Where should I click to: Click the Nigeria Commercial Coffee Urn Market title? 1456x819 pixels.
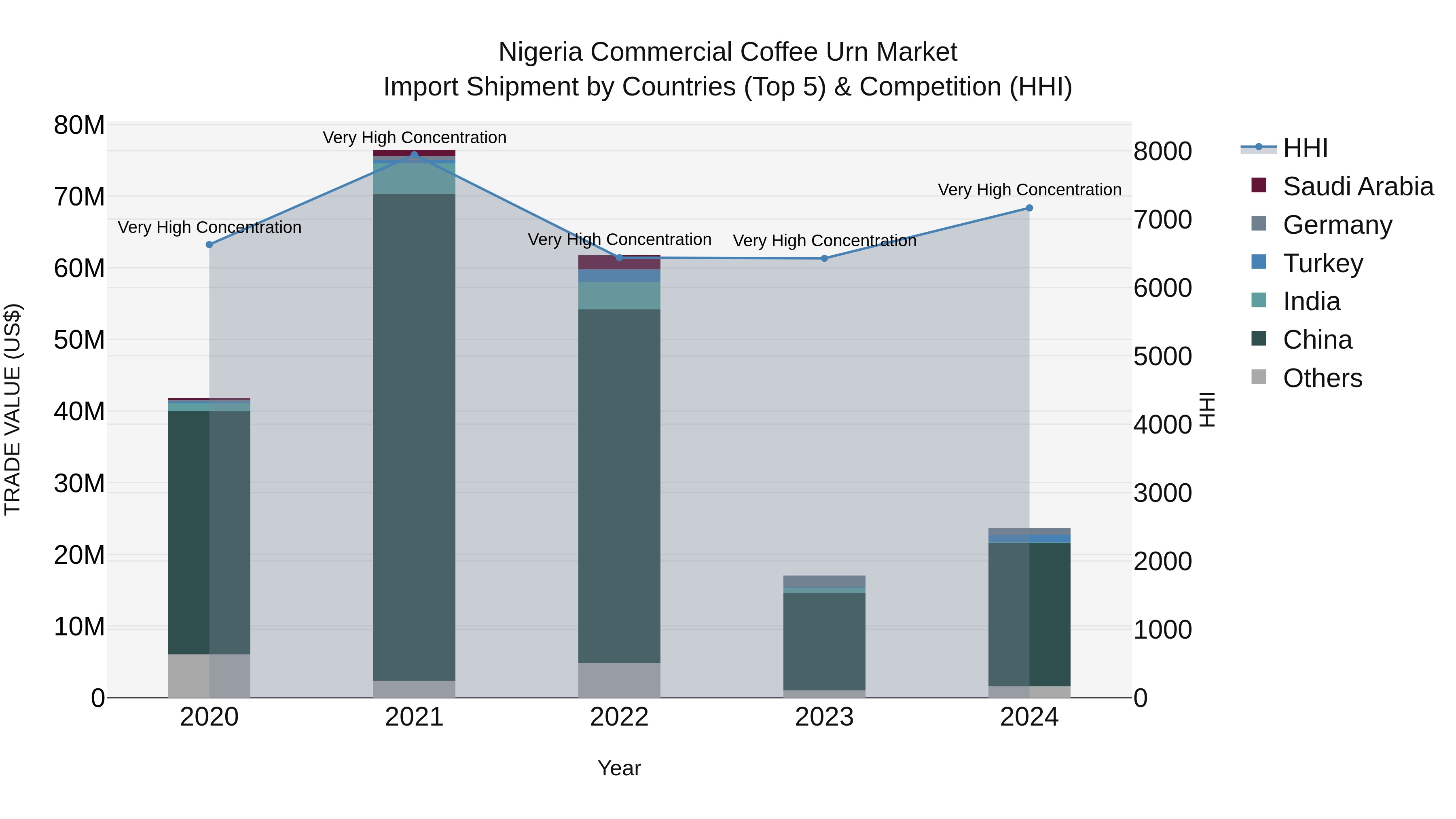(728, 52)
